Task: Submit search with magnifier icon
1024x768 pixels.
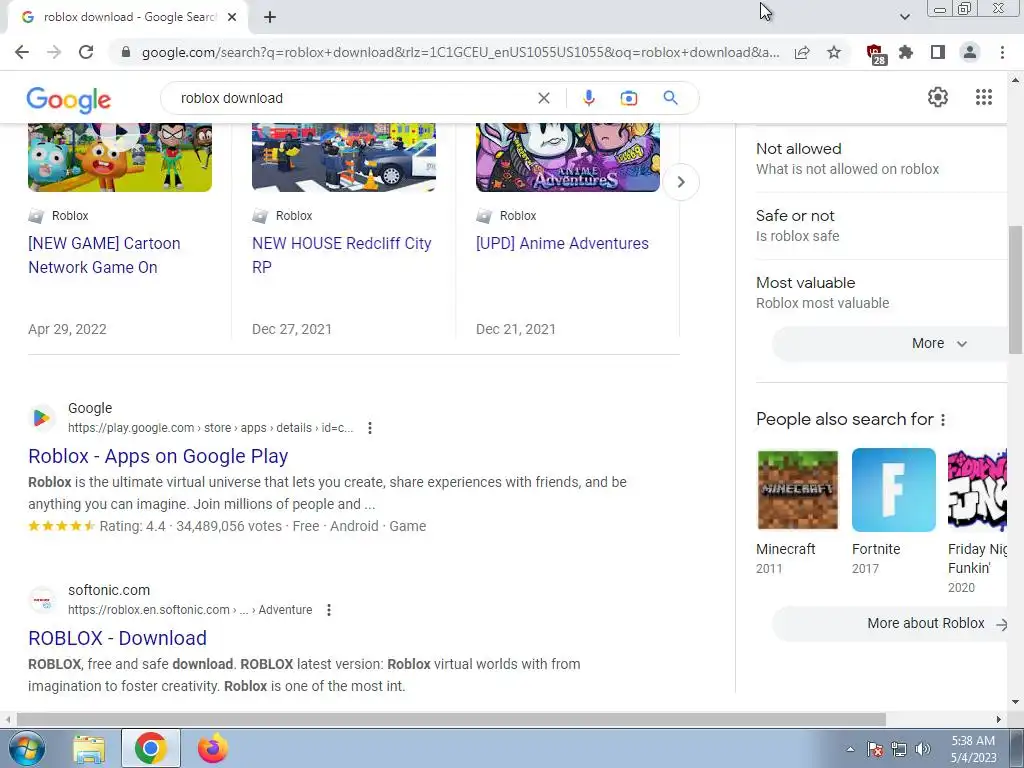Action: (x=670, y=98)
